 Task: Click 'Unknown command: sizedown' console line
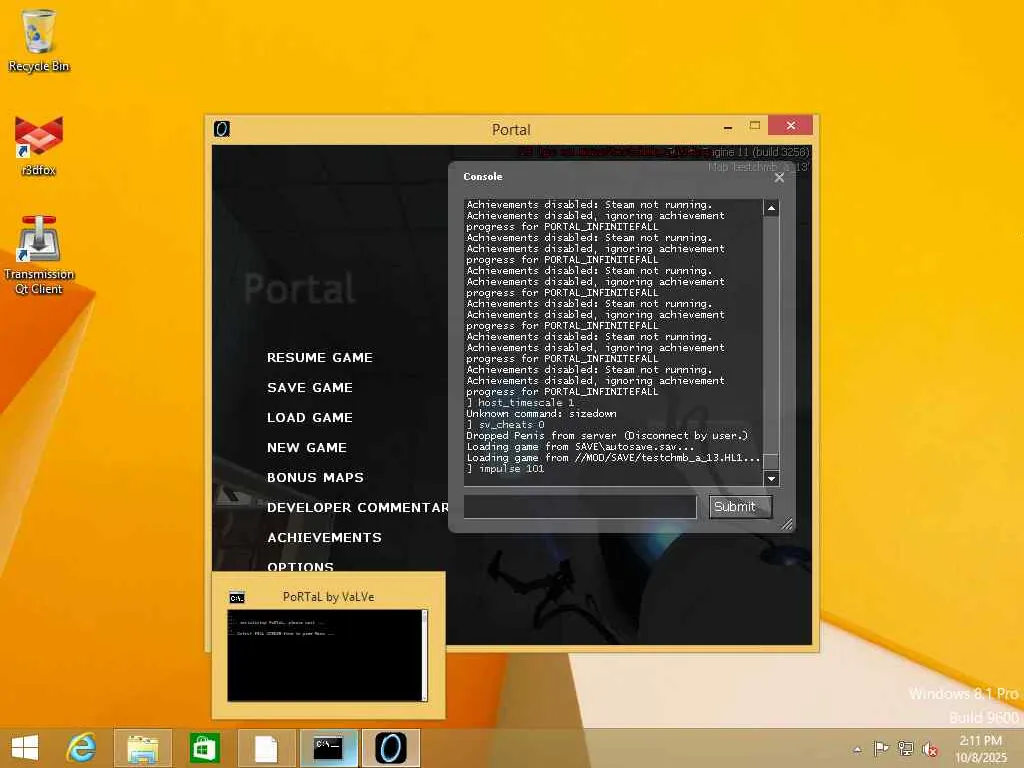(541, 414)
